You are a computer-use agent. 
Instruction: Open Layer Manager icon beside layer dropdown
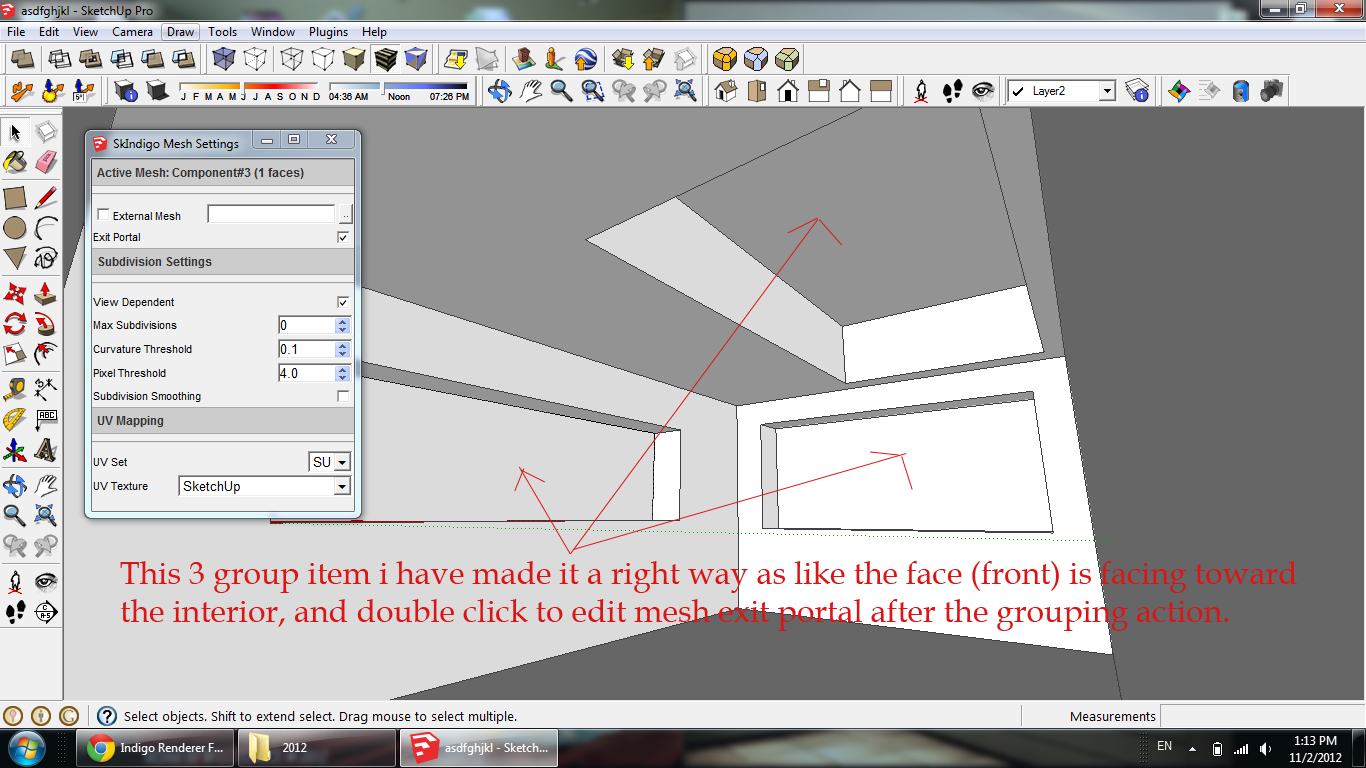point(1137,91)
